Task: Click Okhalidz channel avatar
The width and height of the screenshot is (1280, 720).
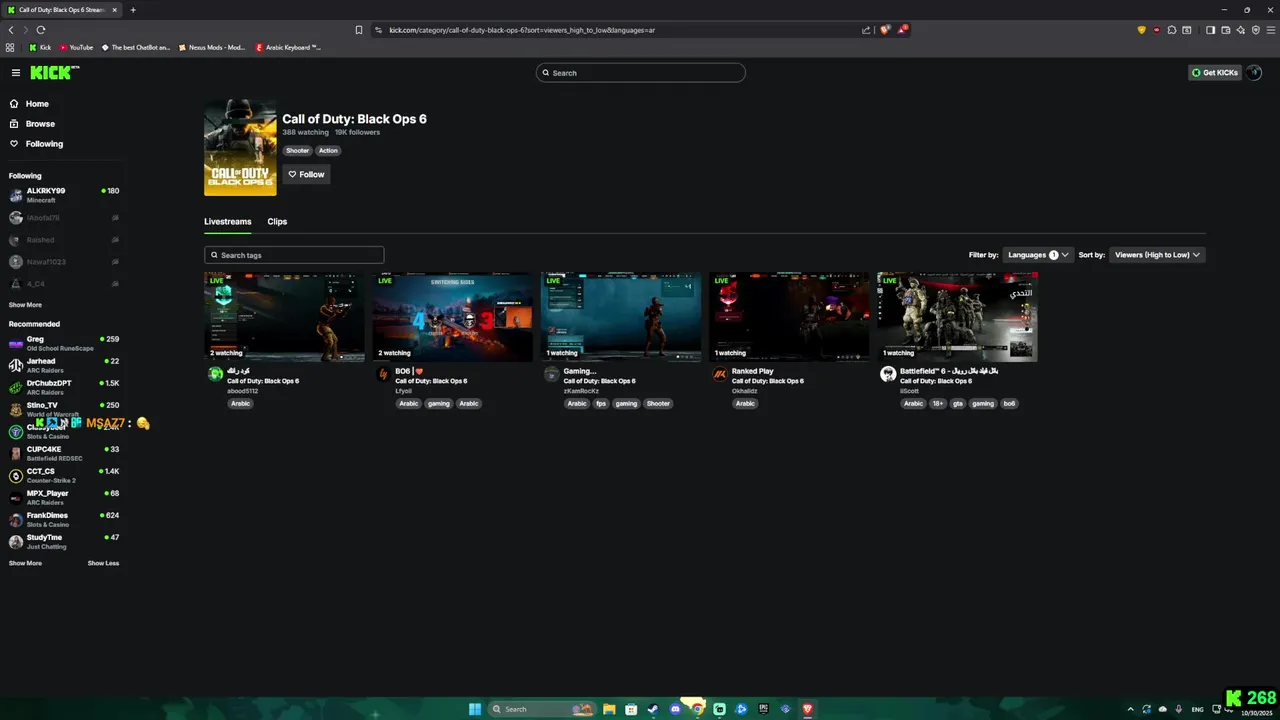Action: click(x=720, y=374)
